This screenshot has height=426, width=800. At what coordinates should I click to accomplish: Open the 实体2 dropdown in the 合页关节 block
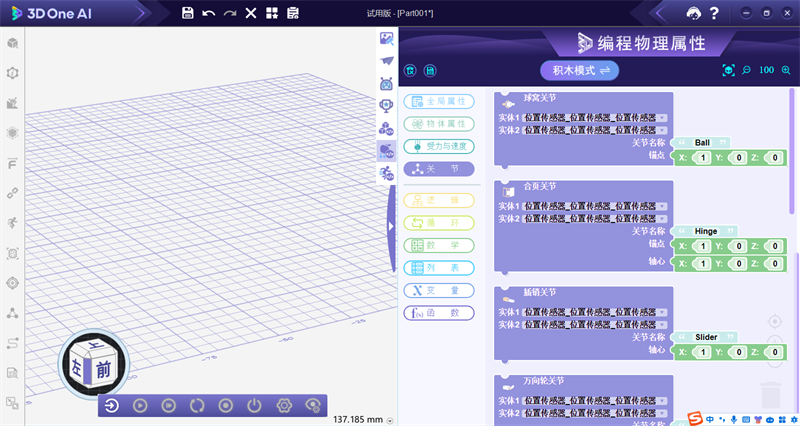pyautogui.click(x=661, y=217)
